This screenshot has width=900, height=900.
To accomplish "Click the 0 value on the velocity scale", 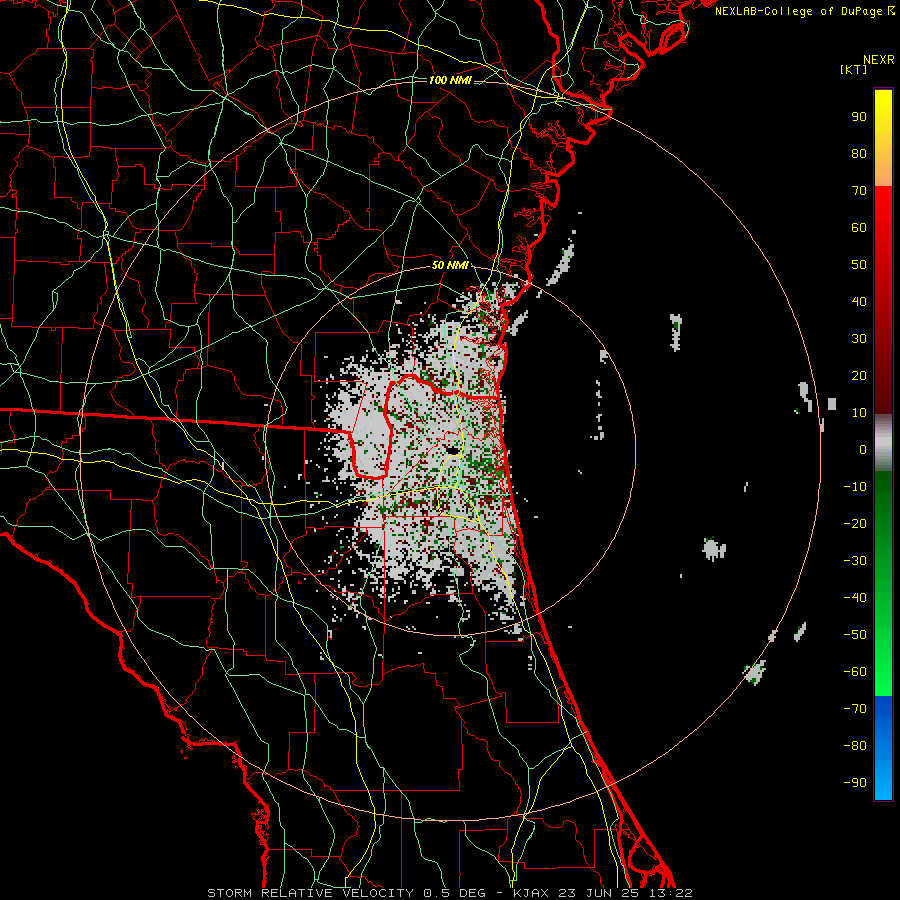I will 863,450.
